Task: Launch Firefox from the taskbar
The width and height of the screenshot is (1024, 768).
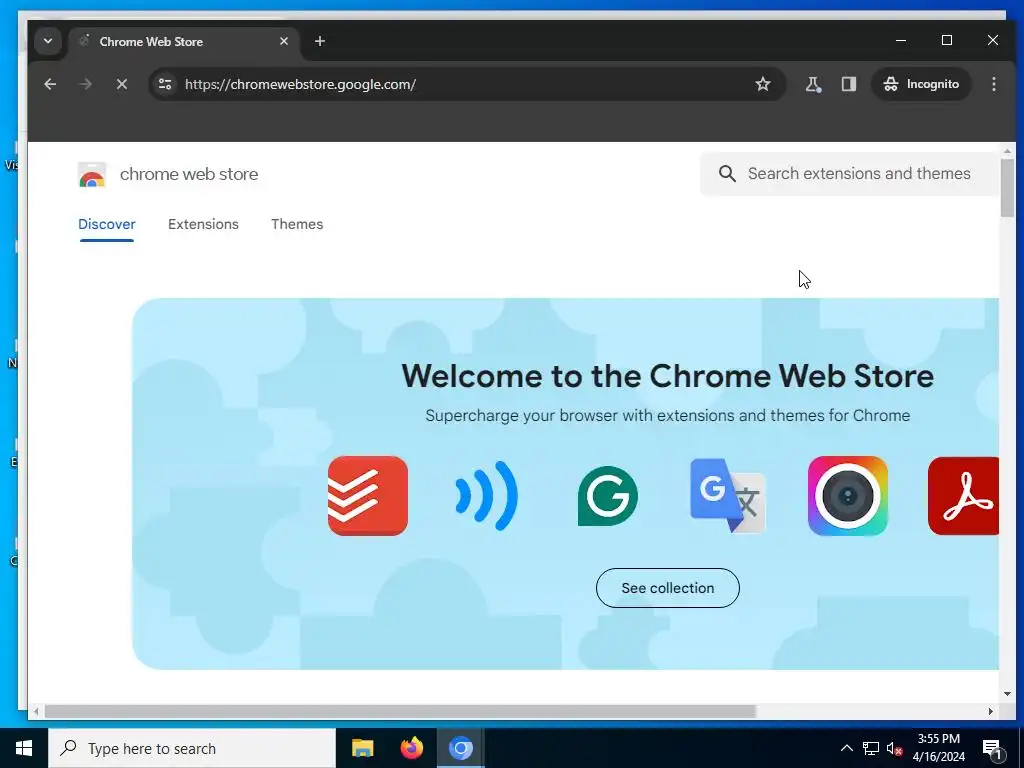Action: click(411, 748)
